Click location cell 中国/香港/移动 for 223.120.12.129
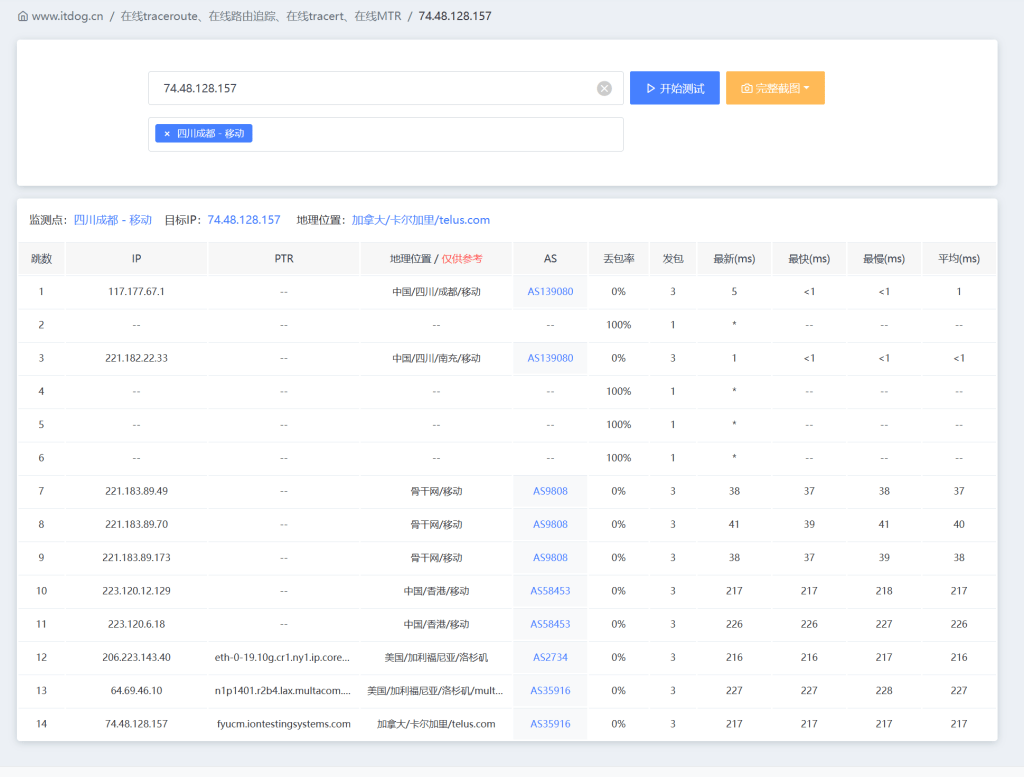 [x=436, y=591]
